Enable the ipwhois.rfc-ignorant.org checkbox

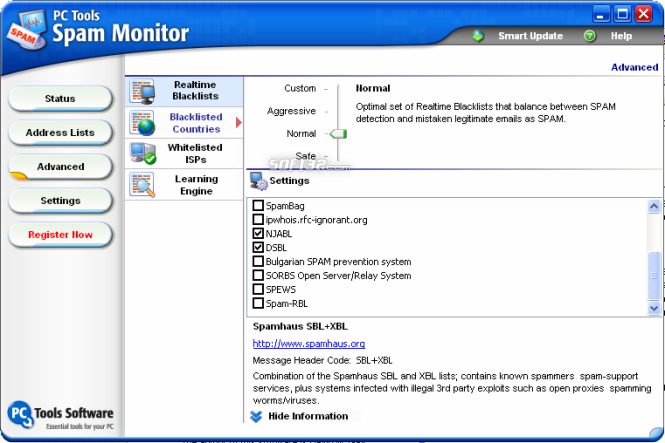(258, 220)
